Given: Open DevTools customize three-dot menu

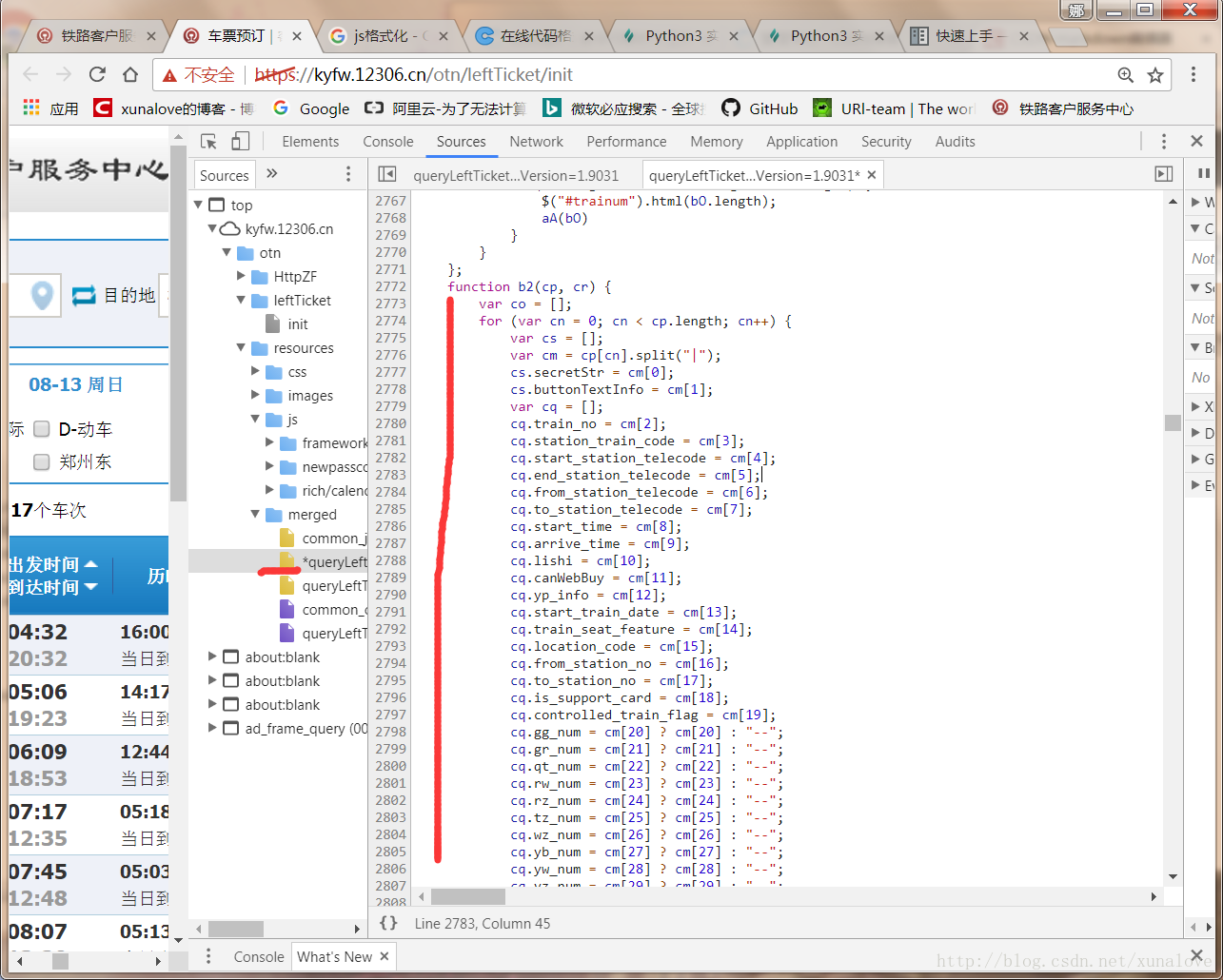Looking at the screenshot, I should click(1163, 141).
